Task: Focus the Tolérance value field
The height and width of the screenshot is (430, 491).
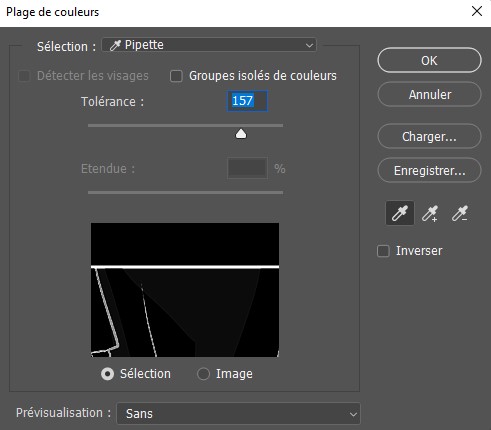Action: [x=247, y=101]
